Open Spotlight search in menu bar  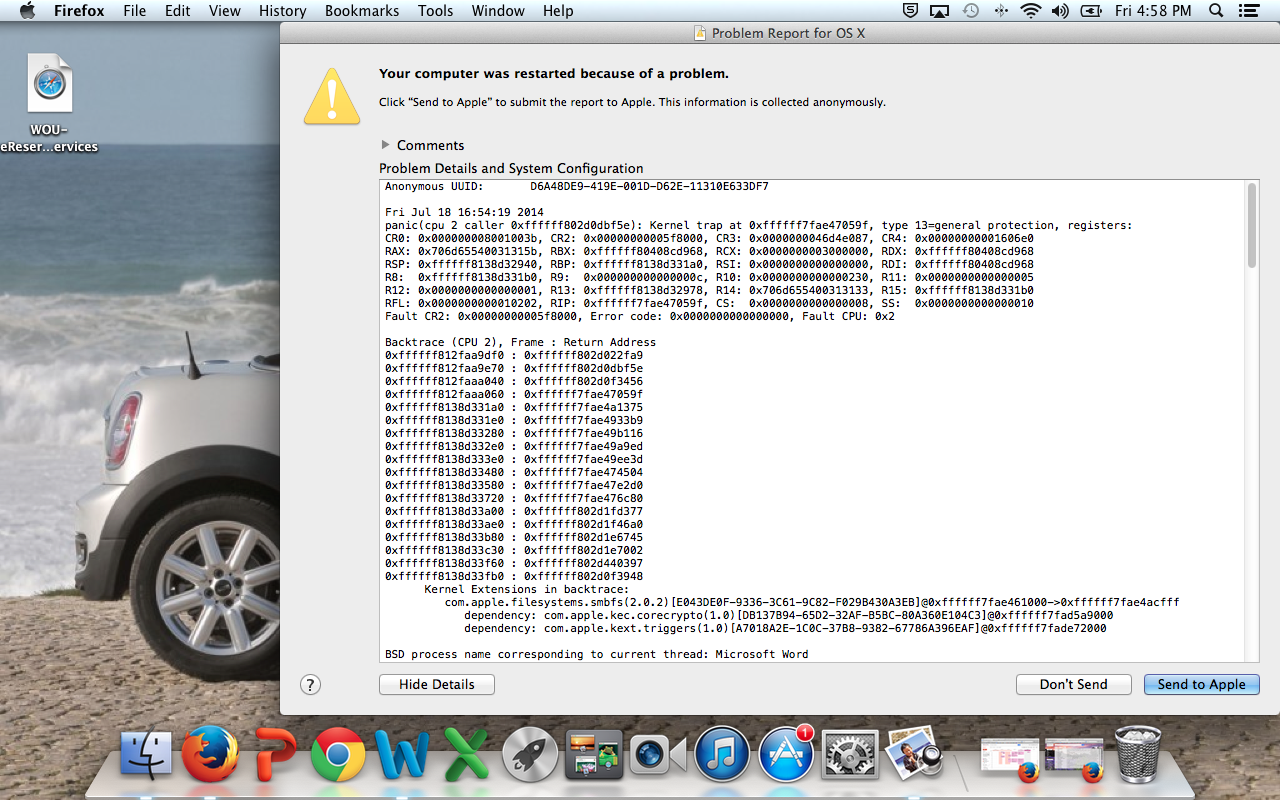[1216, 11]
